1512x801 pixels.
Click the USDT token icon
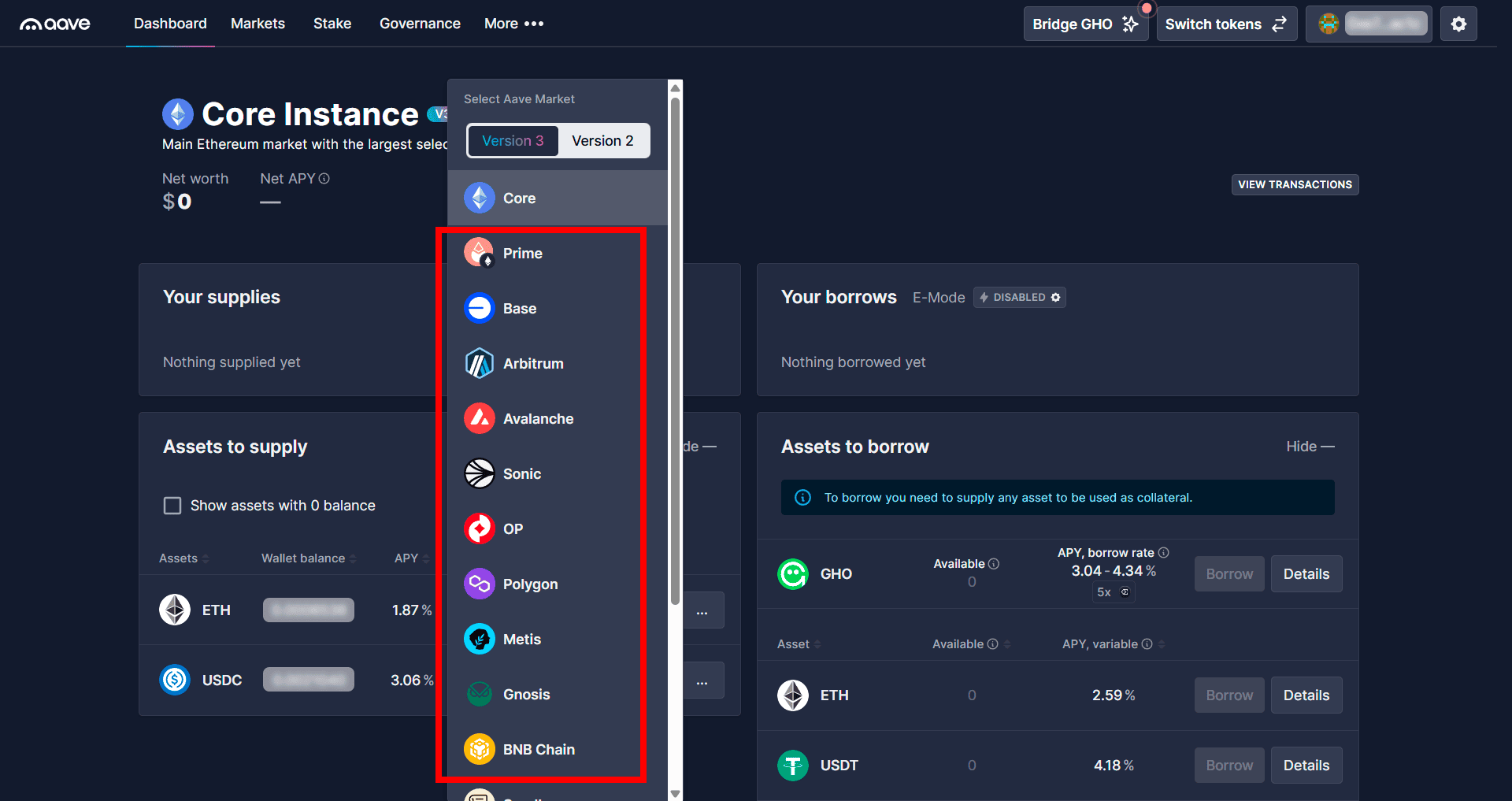click(x=793, y=766)
